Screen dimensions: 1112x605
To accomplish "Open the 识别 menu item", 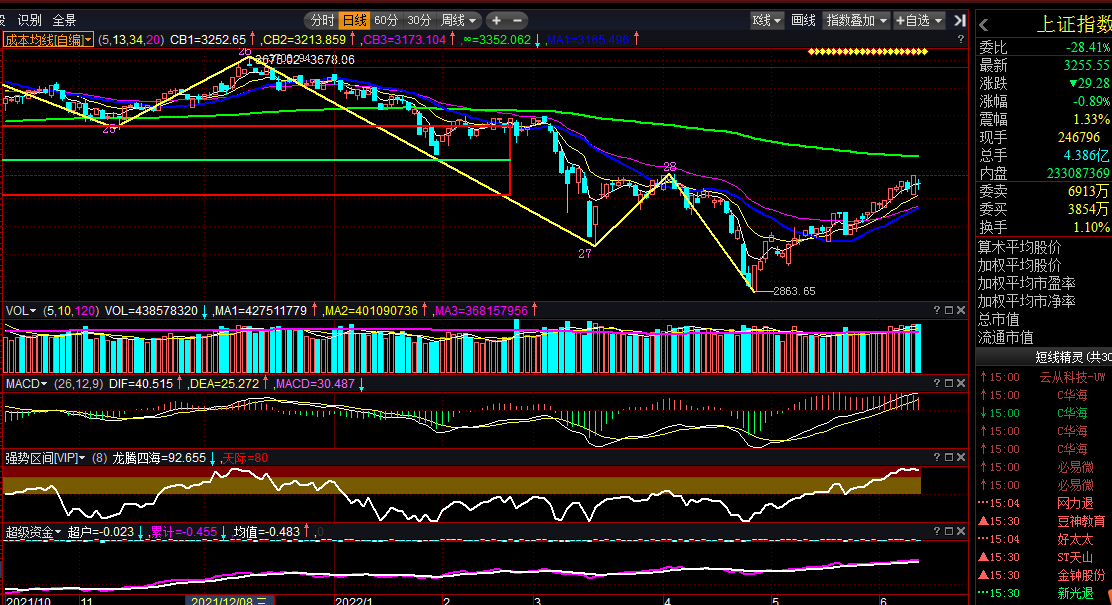I will click(29, 21).
